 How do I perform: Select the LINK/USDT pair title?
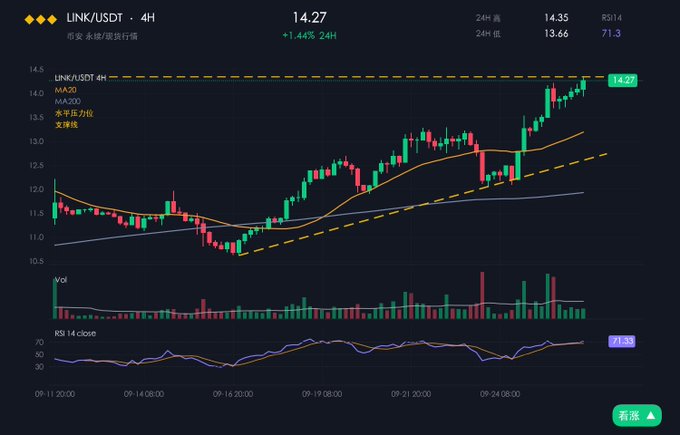(95, 18)
